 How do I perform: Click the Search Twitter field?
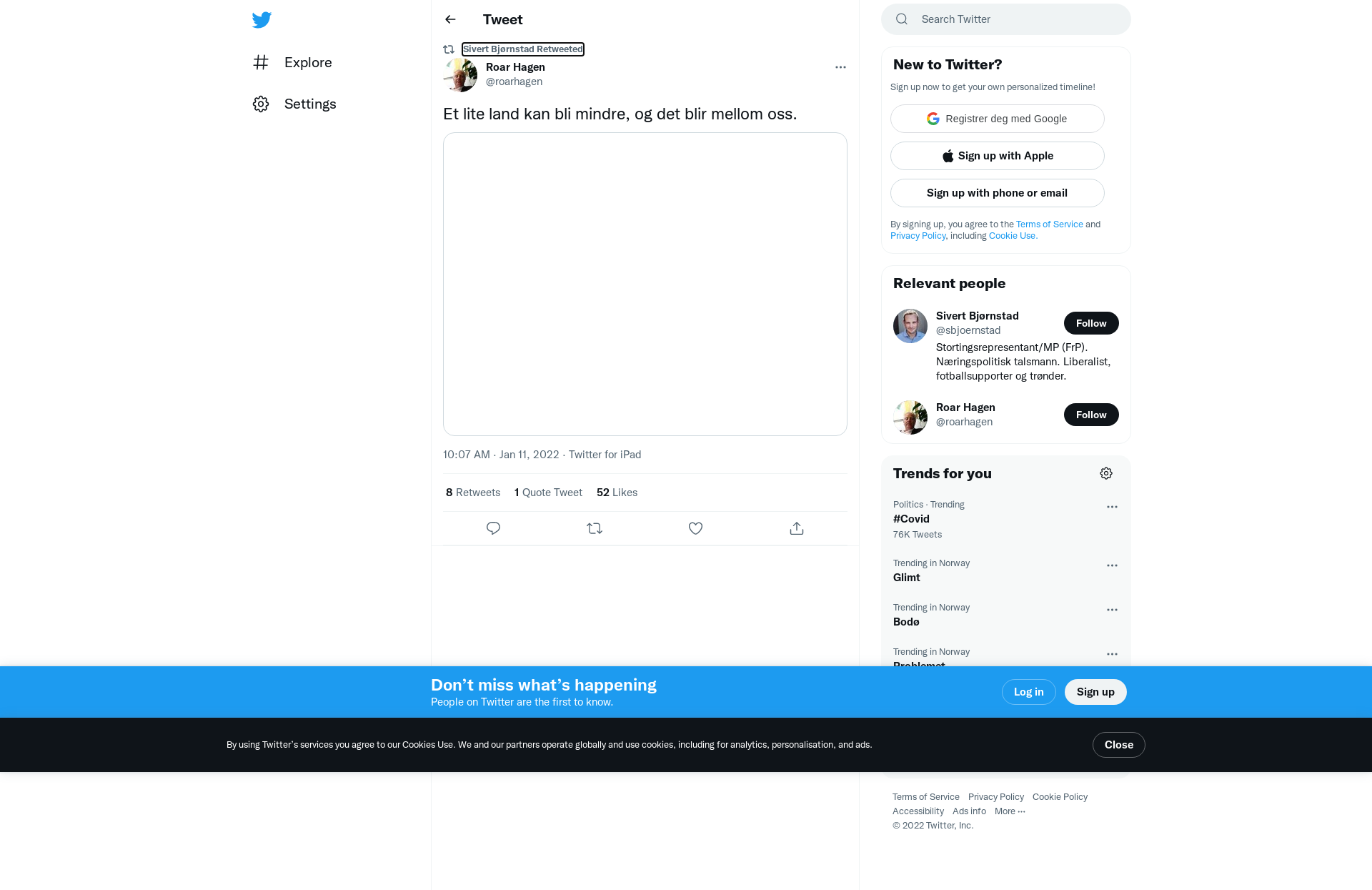click(x=1006, y=19)
